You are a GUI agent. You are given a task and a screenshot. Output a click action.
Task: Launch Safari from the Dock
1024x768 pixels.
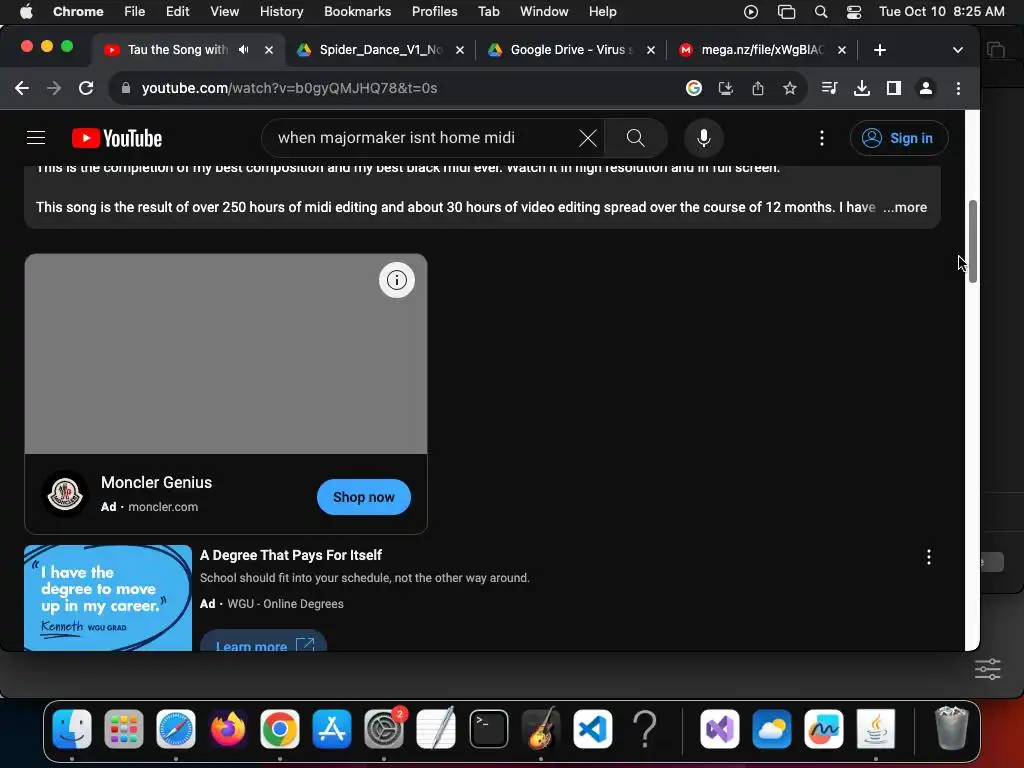click(176, 729)
